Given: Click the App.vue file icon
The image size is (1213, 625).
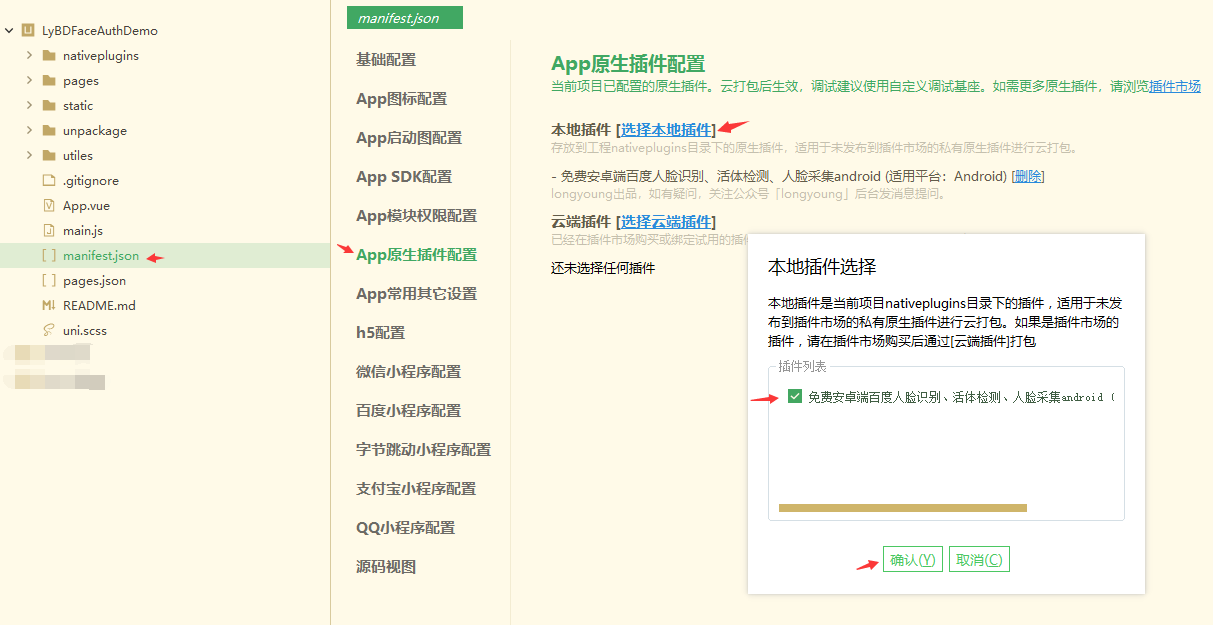Looking at the screenshot, I should click(49, 206).
